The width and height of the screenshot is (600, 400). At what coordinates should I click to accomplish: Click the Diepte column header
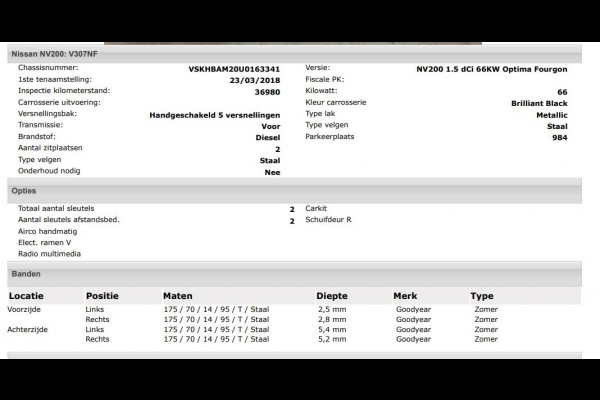(x=332, y=296)
